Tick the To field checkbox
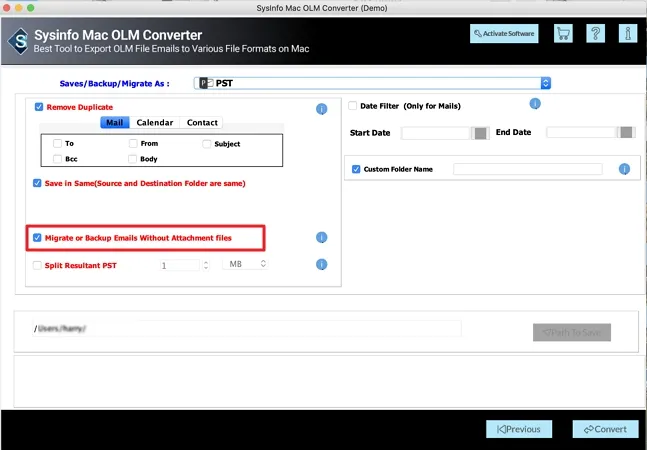This screenshot has width=647, height=450. (57, 143)
